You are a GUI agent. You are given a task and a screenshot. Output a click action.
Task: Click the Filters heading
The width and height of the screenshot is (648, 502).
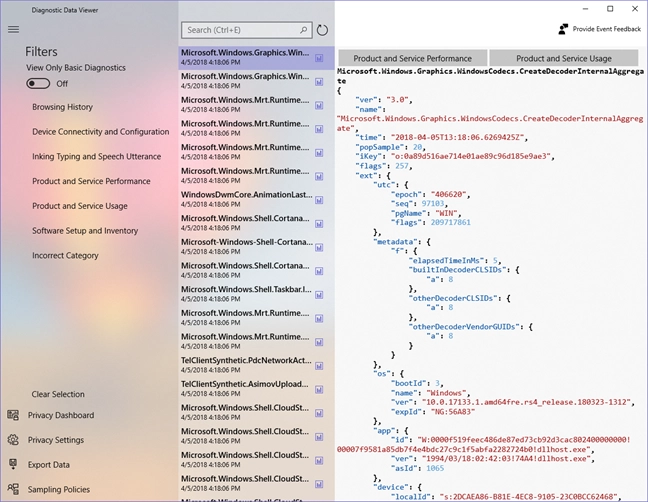click(41, 52)
